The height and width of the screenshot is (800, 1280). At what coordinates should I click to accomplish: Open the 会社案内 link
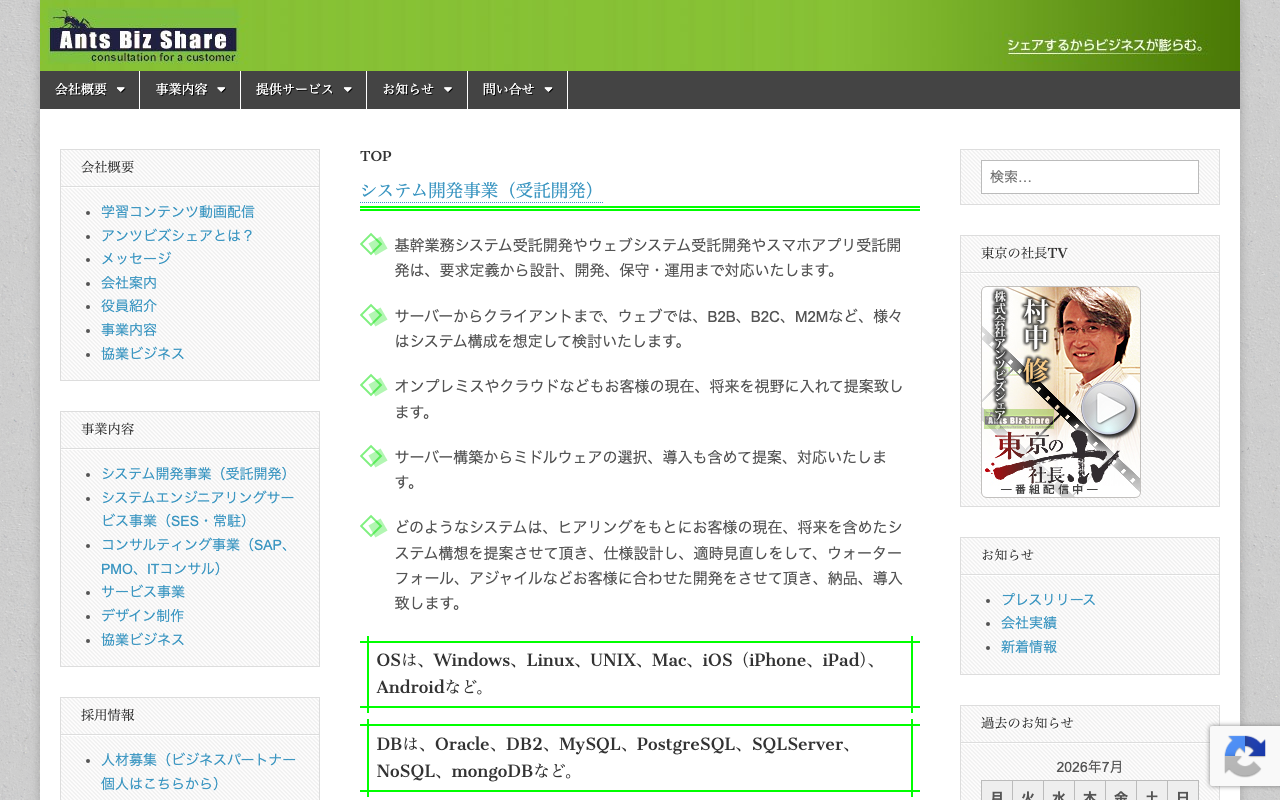(129, 283)
